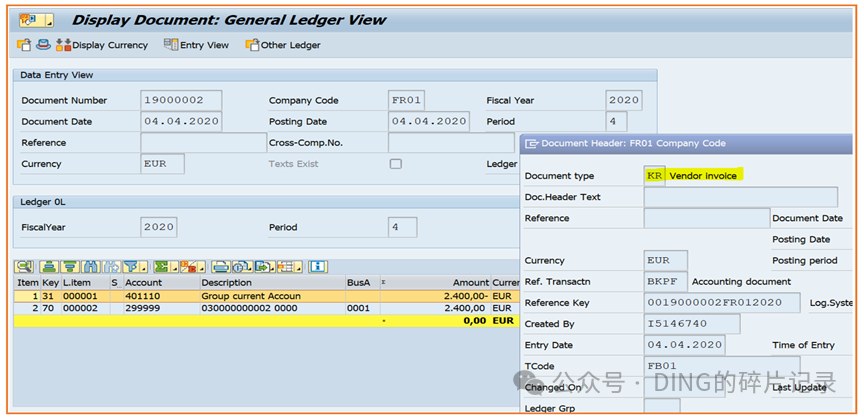The image size is (864, 417).
Task: Click the Key column header
Action: (x=51, y=283)
